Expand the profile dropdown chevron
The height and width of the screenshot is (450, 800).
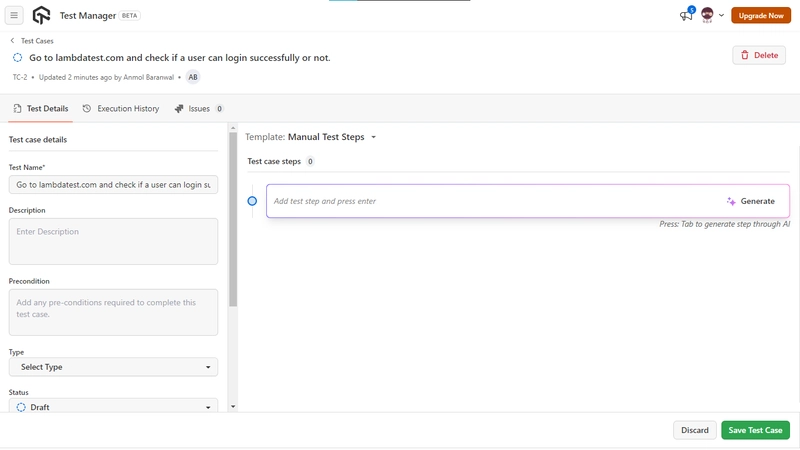[721, 15]
